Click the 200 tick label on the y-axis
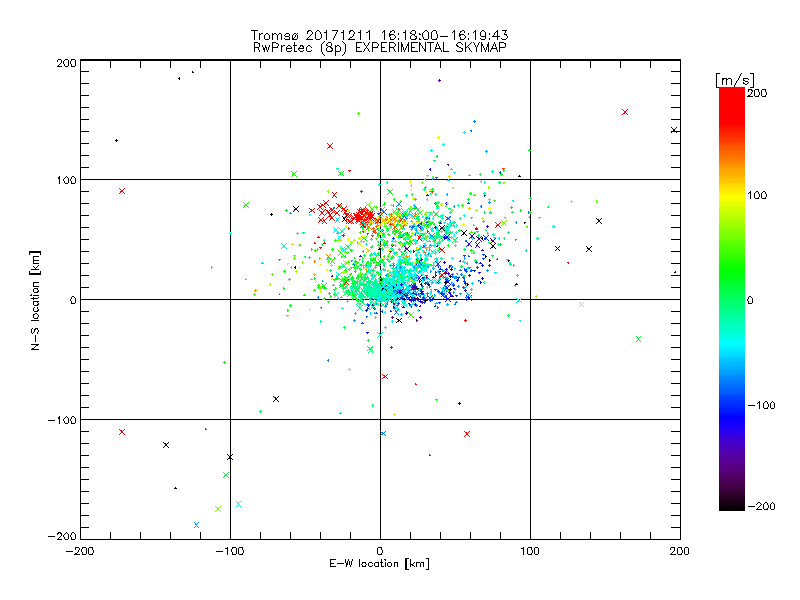The image size is (800, 600). (66, 63)
